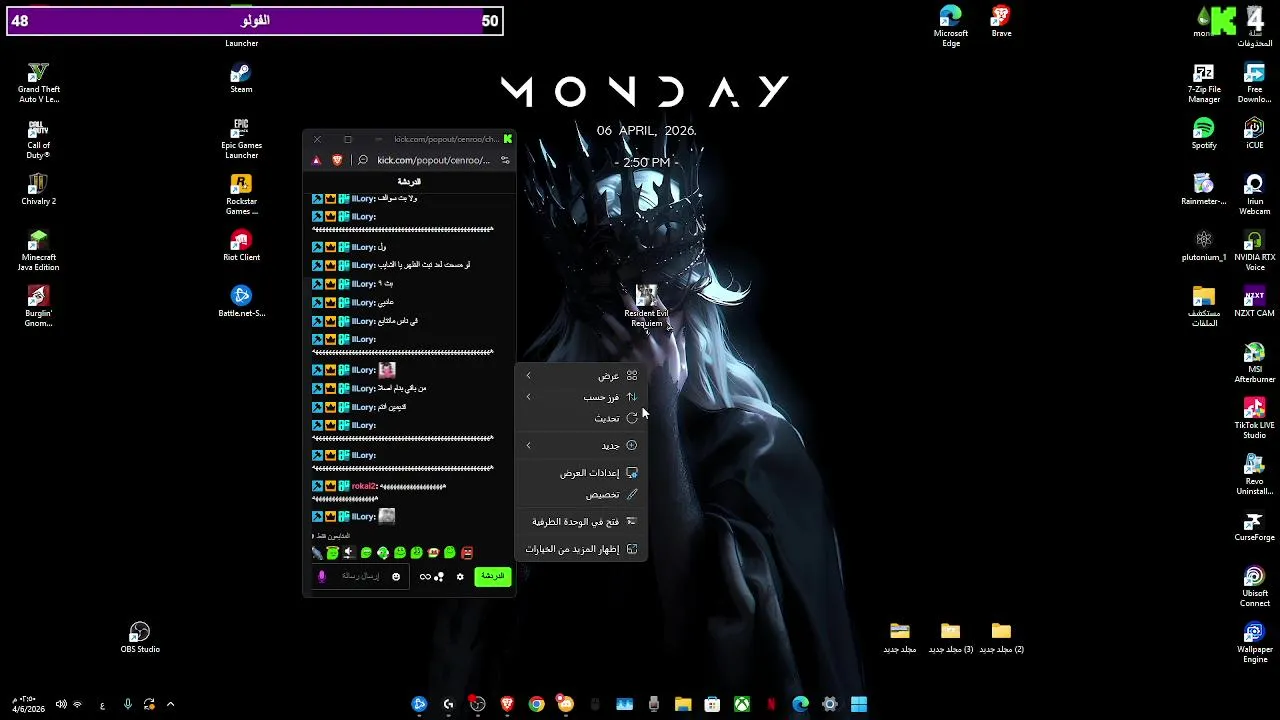The width and height of the screenshot is (1280, 720).
Task: Open the taskbar clock showing 4/6/2026
Action: (x=29, y=704)
